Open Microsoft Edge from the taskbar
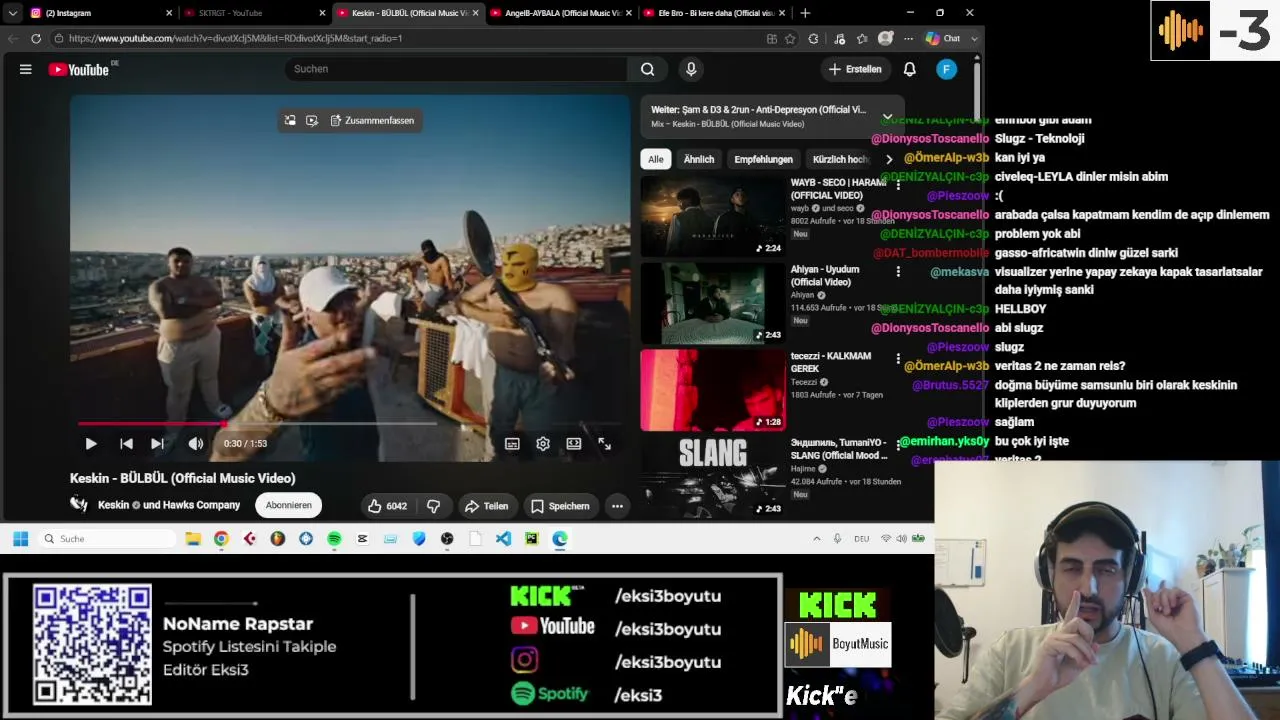The height and width of the screenshot is (720, 1280). (560, 539)
